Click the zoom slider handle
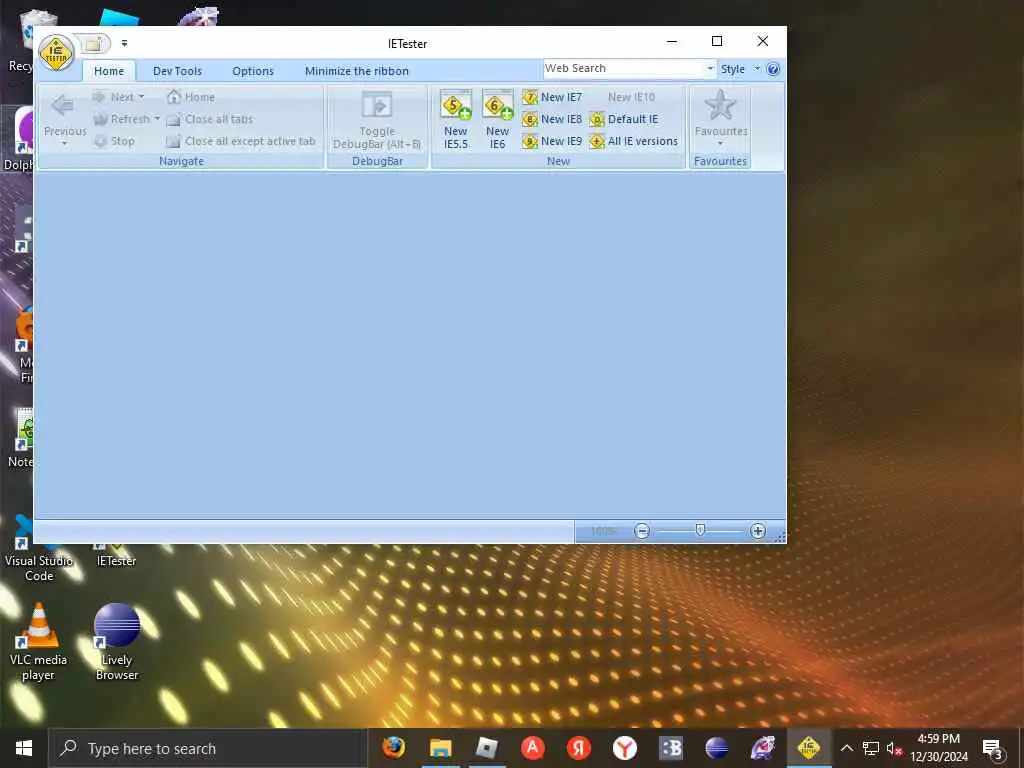The image size is (1024, 768). [x=700, y=530]
